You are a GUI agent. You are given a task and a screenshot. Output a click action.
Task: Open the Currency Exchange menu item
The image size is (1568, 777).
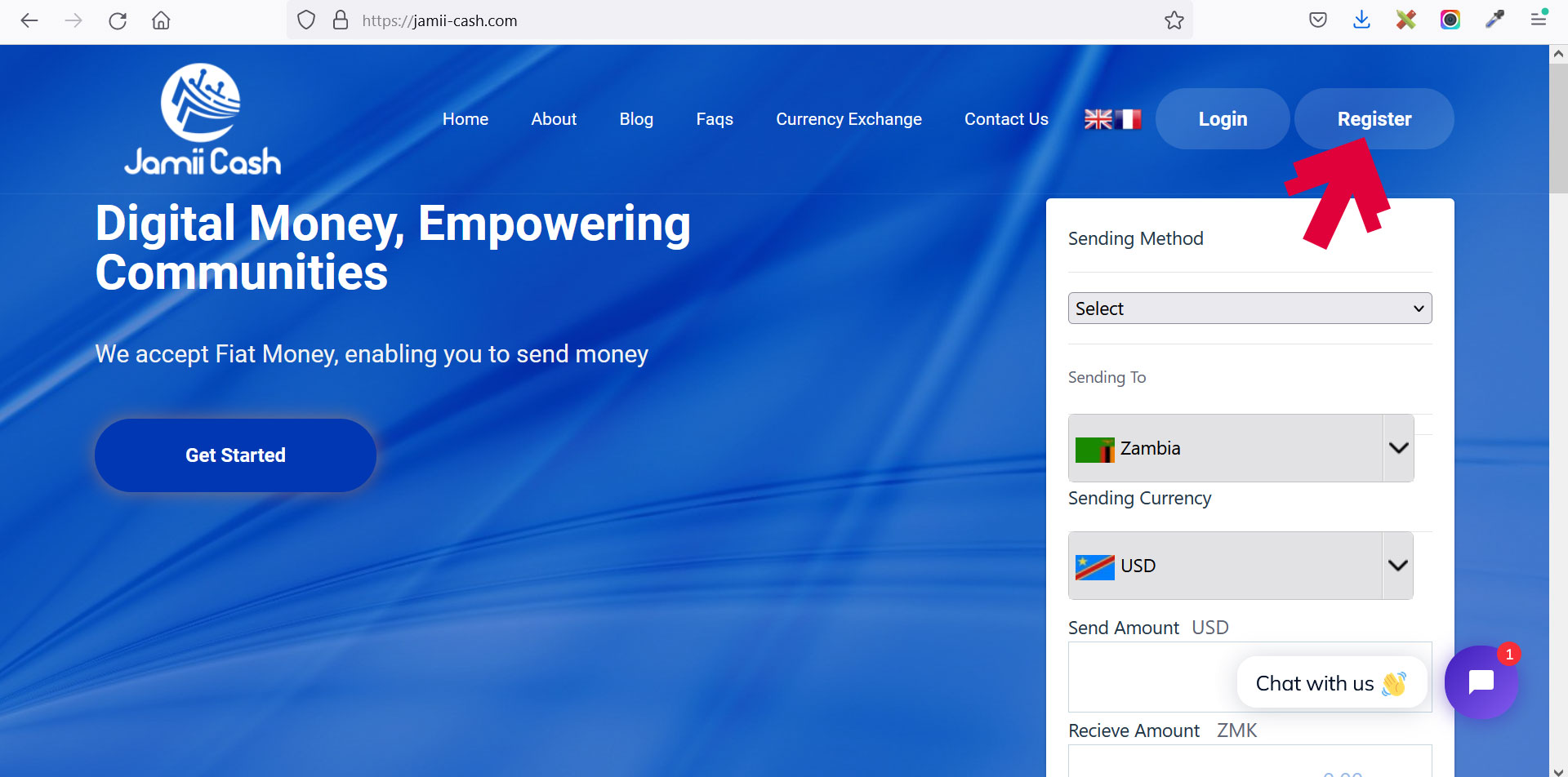point(849,119)
